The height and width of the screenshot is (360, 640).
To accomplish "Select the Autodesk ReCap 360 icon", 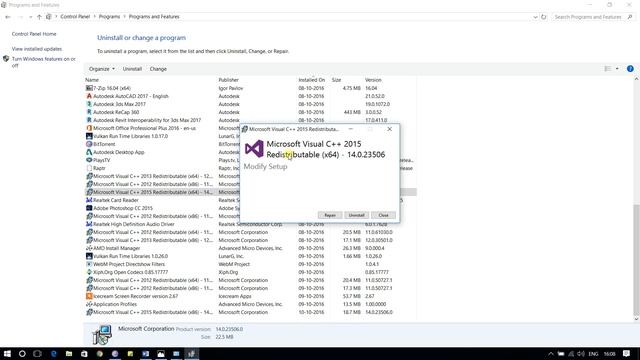I will click(89, 112).
